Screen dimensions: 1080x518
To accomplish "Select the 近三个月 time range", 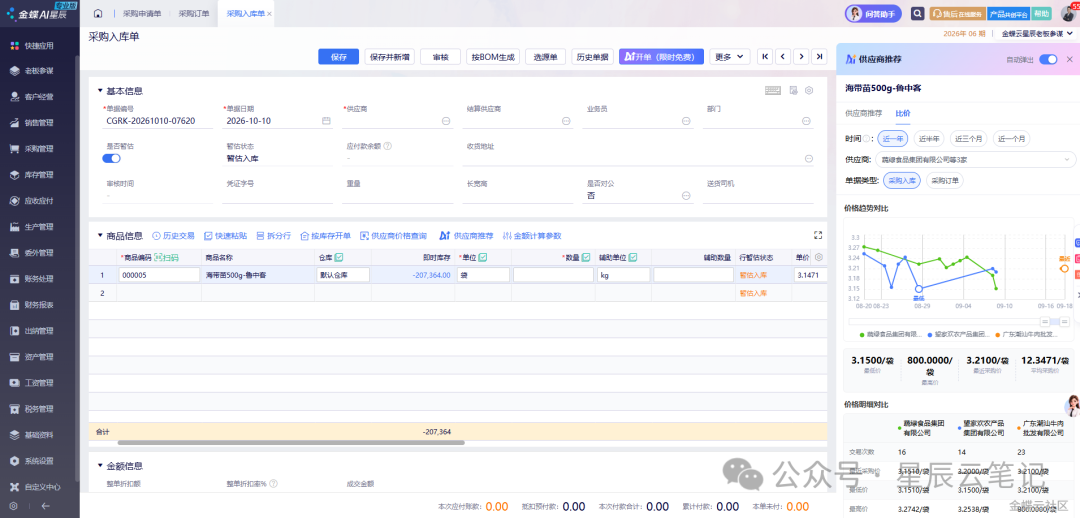I will click(x=969, y=138).
